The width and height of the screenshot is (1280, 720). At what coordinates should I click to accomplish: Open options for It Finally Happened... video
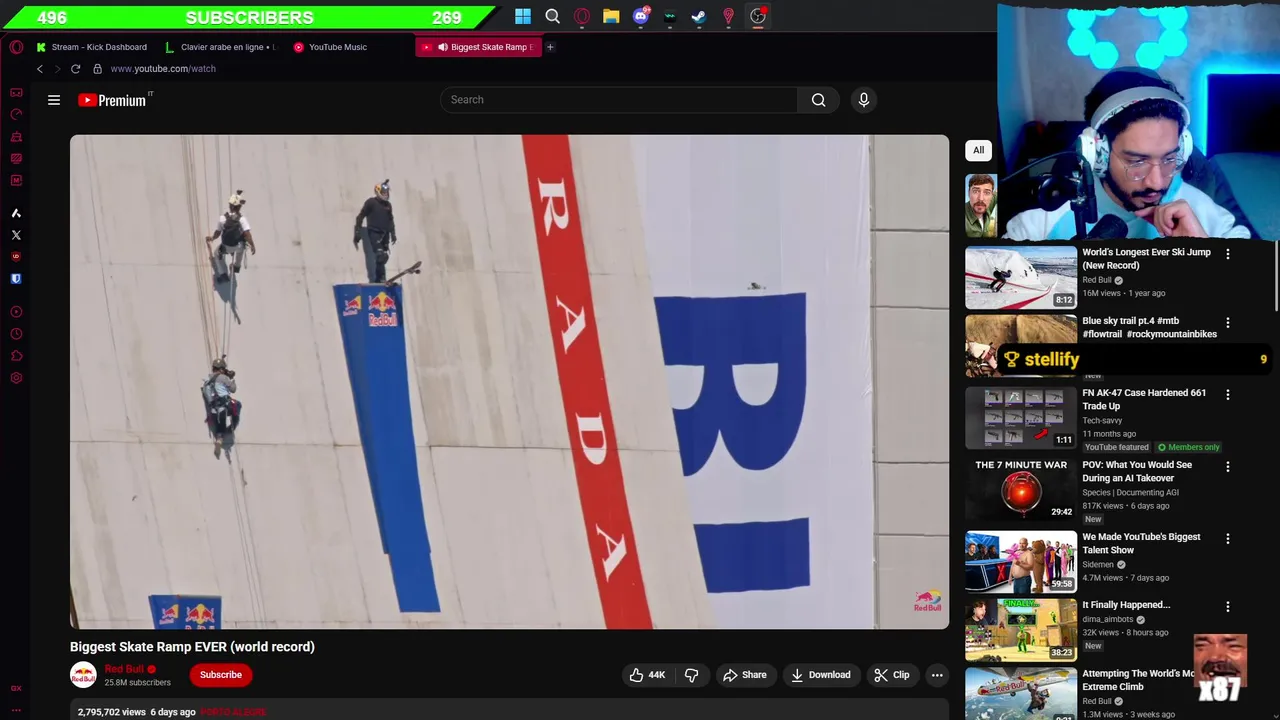point(1228,607)
